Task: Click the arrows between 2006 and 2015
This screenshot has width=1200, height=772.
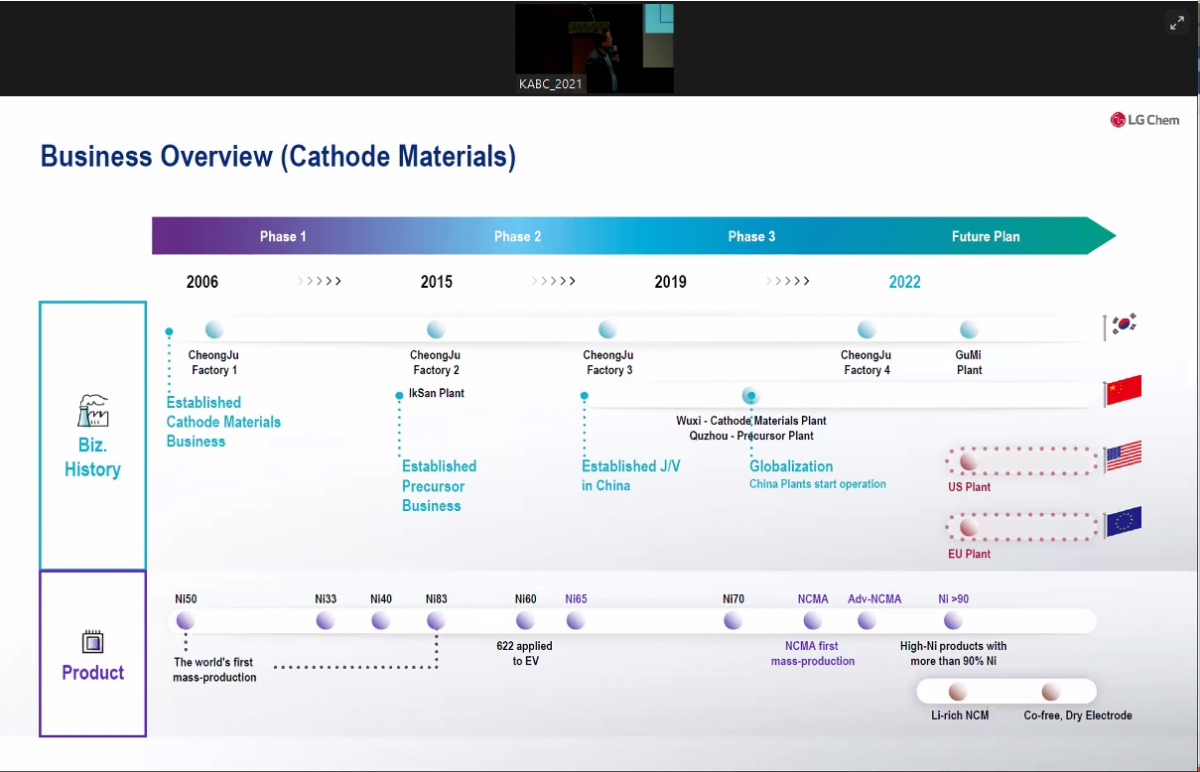Action: point(320,282)
